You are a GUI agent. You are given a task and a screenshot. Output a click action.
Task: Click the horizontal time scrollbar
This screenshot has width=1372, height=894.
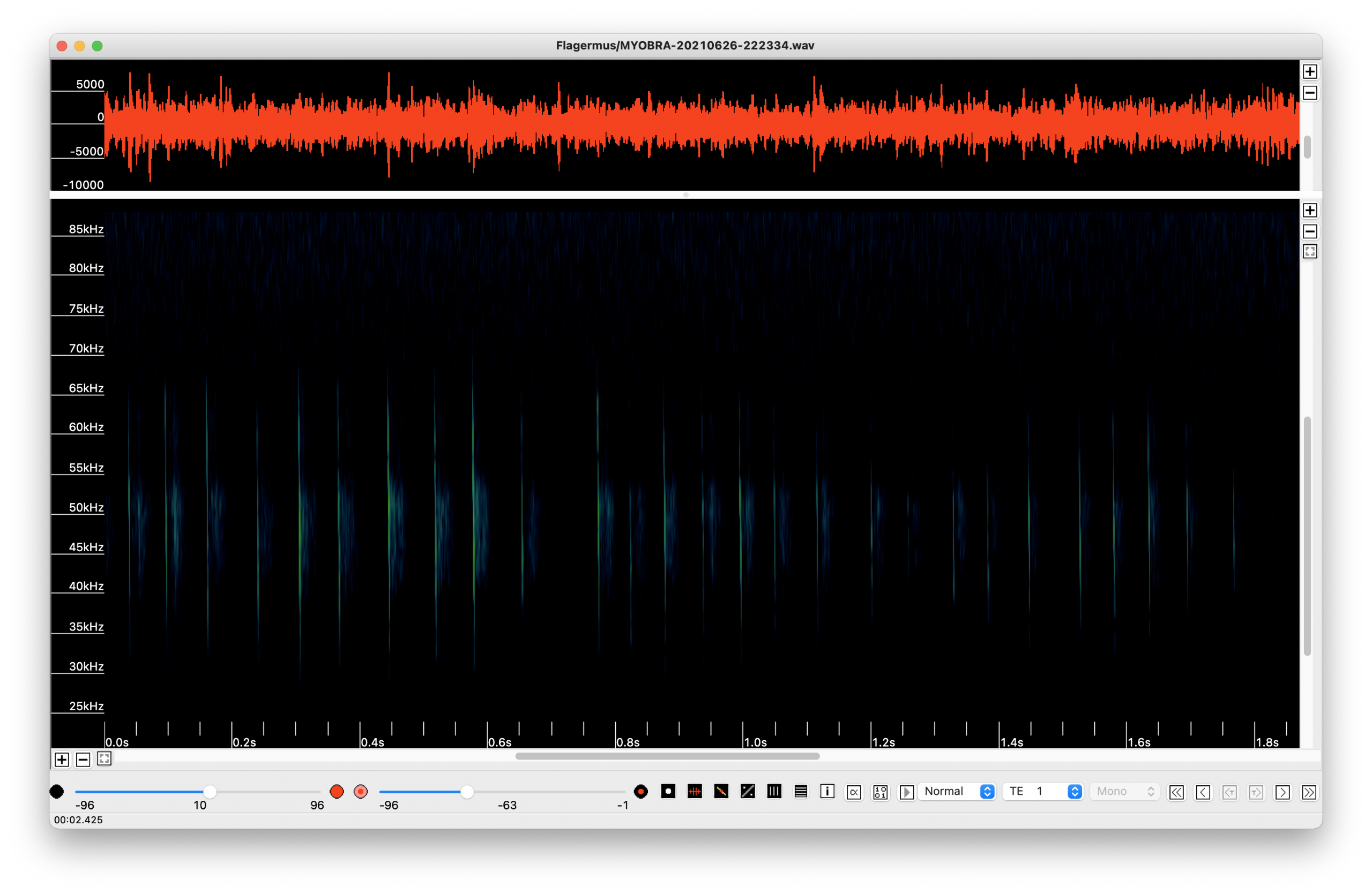click(667, 756)
